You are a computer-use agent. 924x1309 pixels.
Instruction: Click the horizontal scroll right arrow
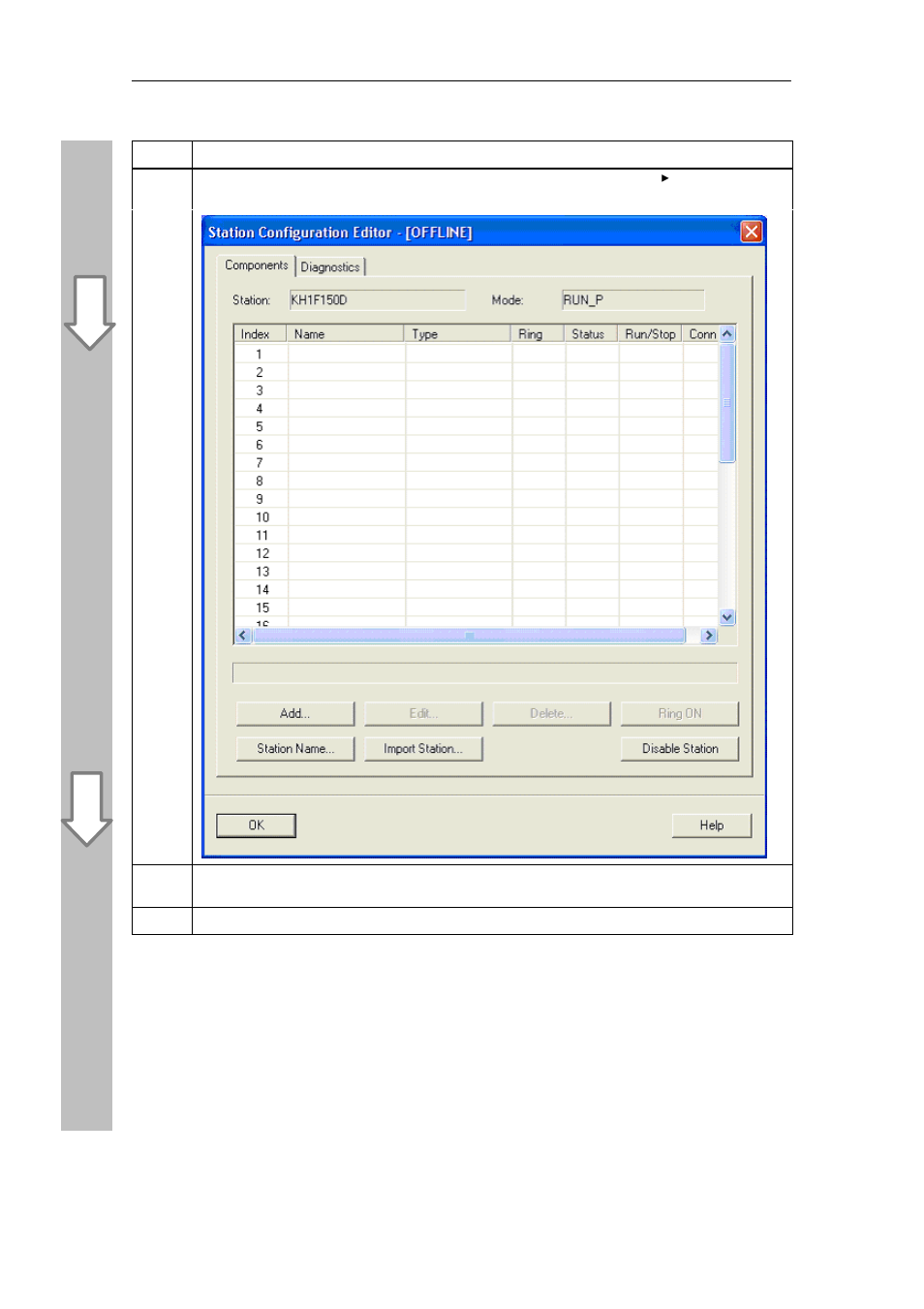click(x=709, y=636)
